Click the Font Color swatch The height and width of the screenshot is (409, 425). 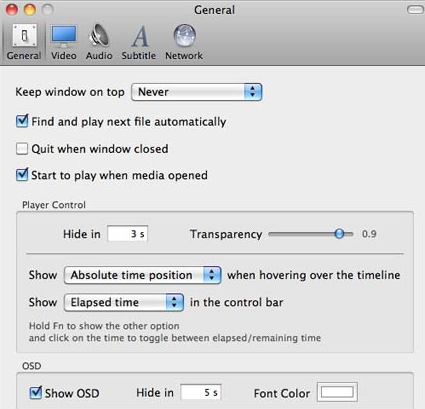(x=337, y=392)
